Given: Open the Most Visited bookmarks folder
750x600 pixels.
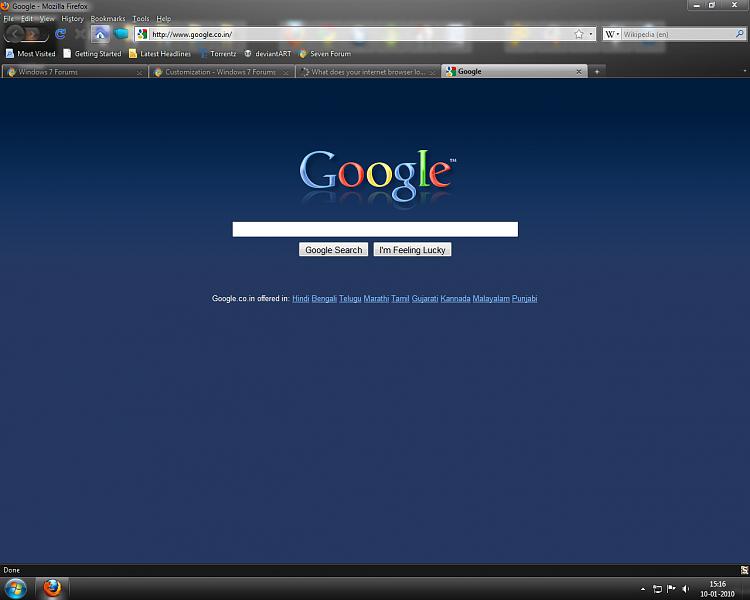Looking at the screenshot, I should pos(31,54).
